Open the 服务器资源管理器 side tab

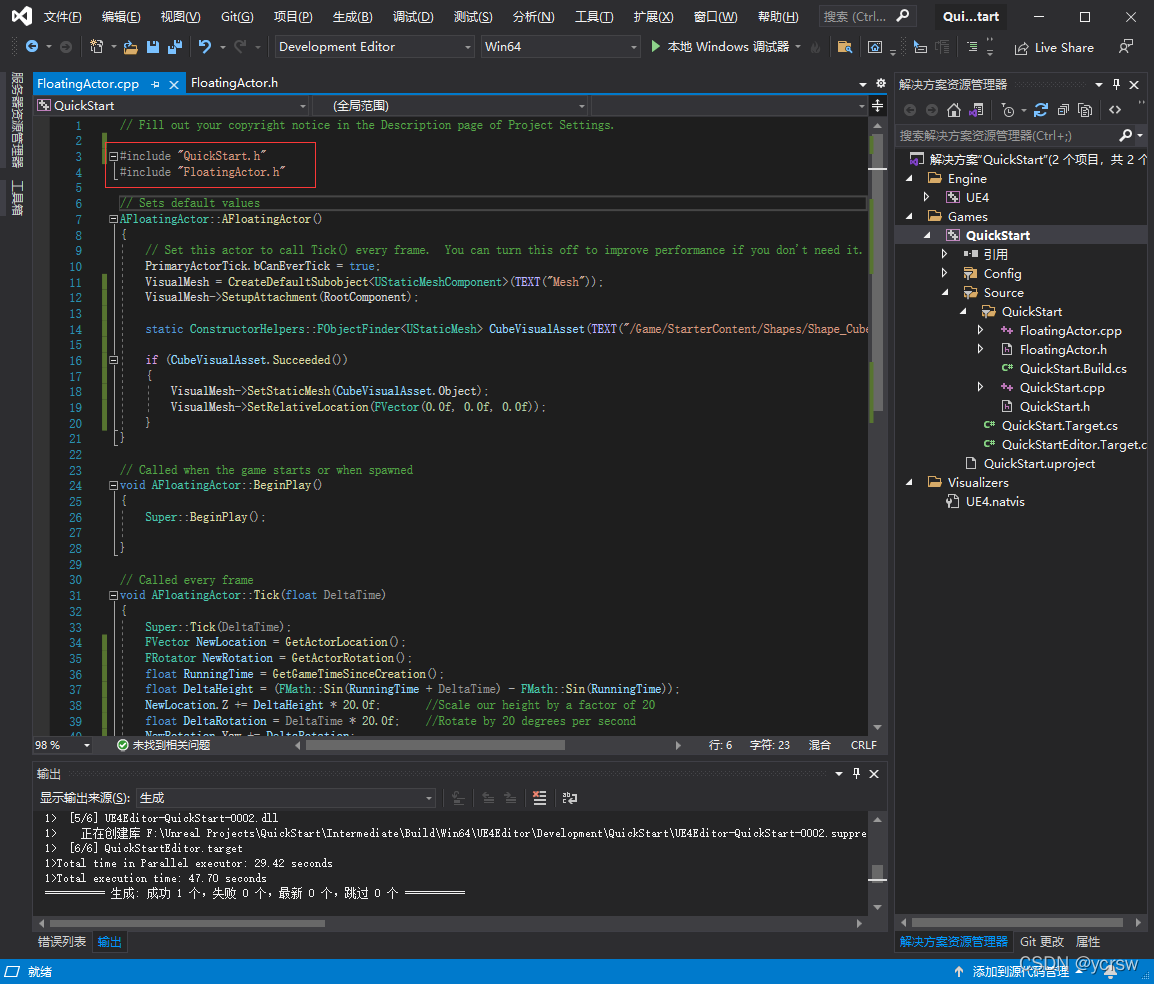coord(16,120)
